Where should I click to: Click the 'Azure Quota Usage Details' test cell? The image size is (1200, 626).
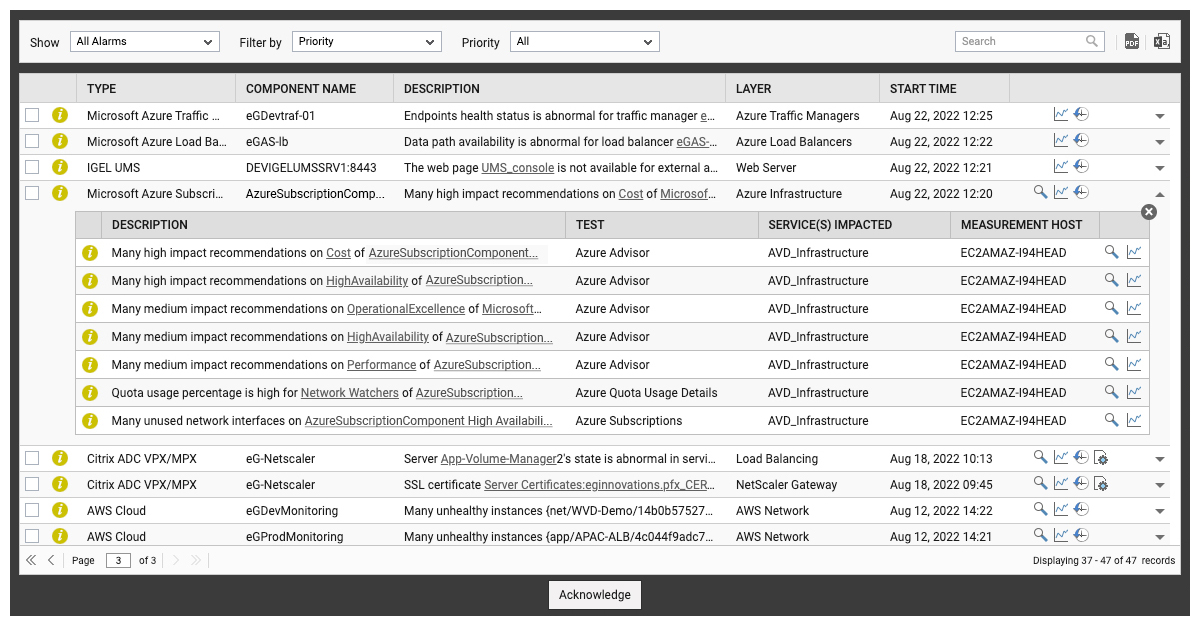point(647,393)
